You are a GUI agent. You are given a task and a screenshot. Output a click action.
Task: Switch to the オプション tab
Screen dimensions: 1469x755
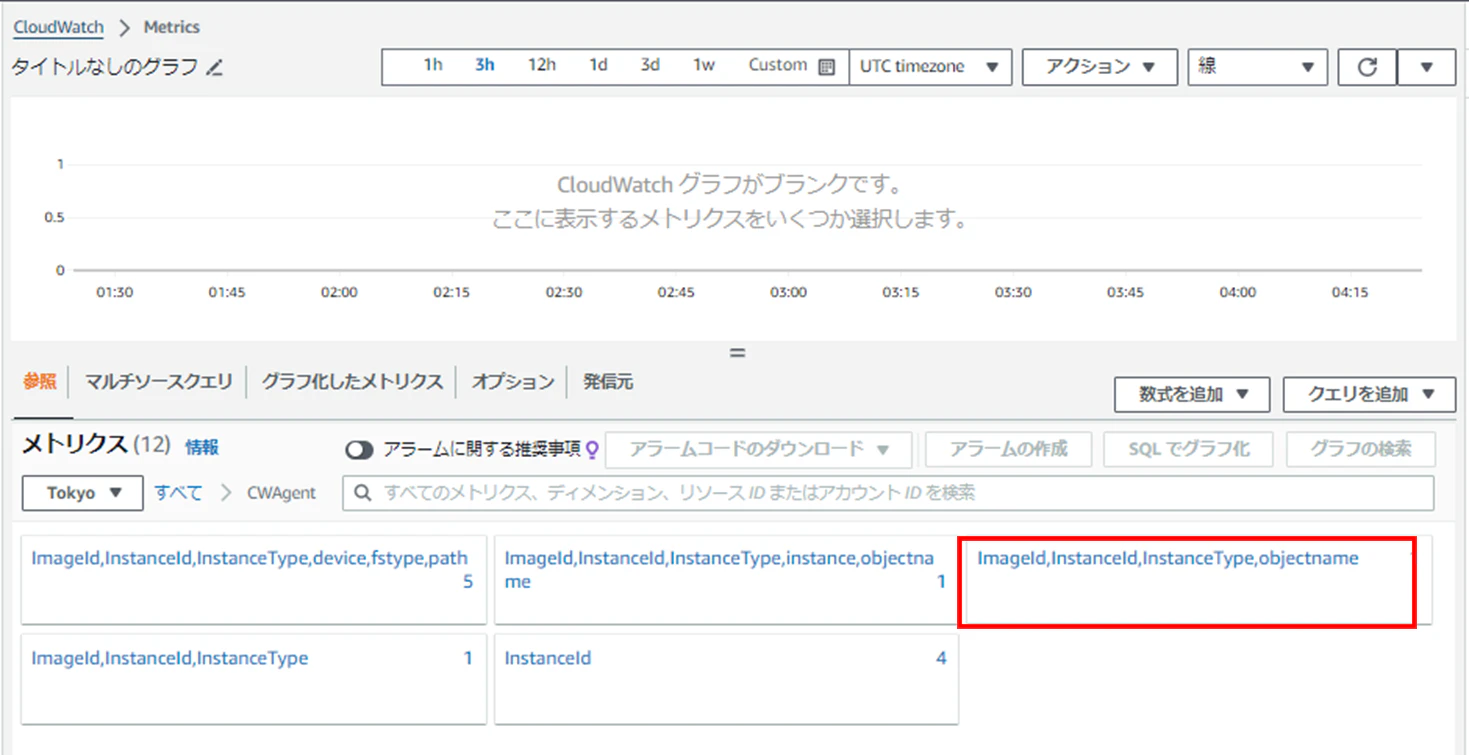pos(513,382)
